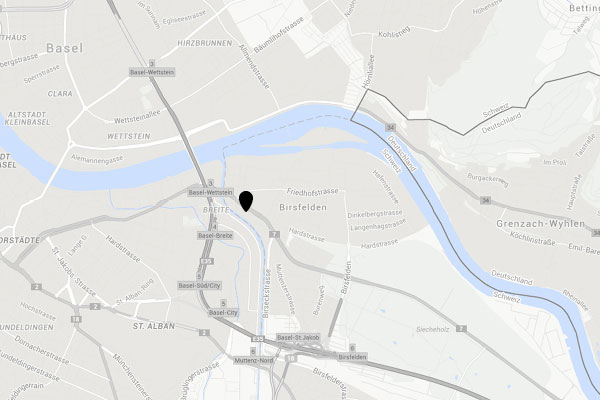
Task: Select the Friedhofstrasse street label
Action: [x=313, y=191]
